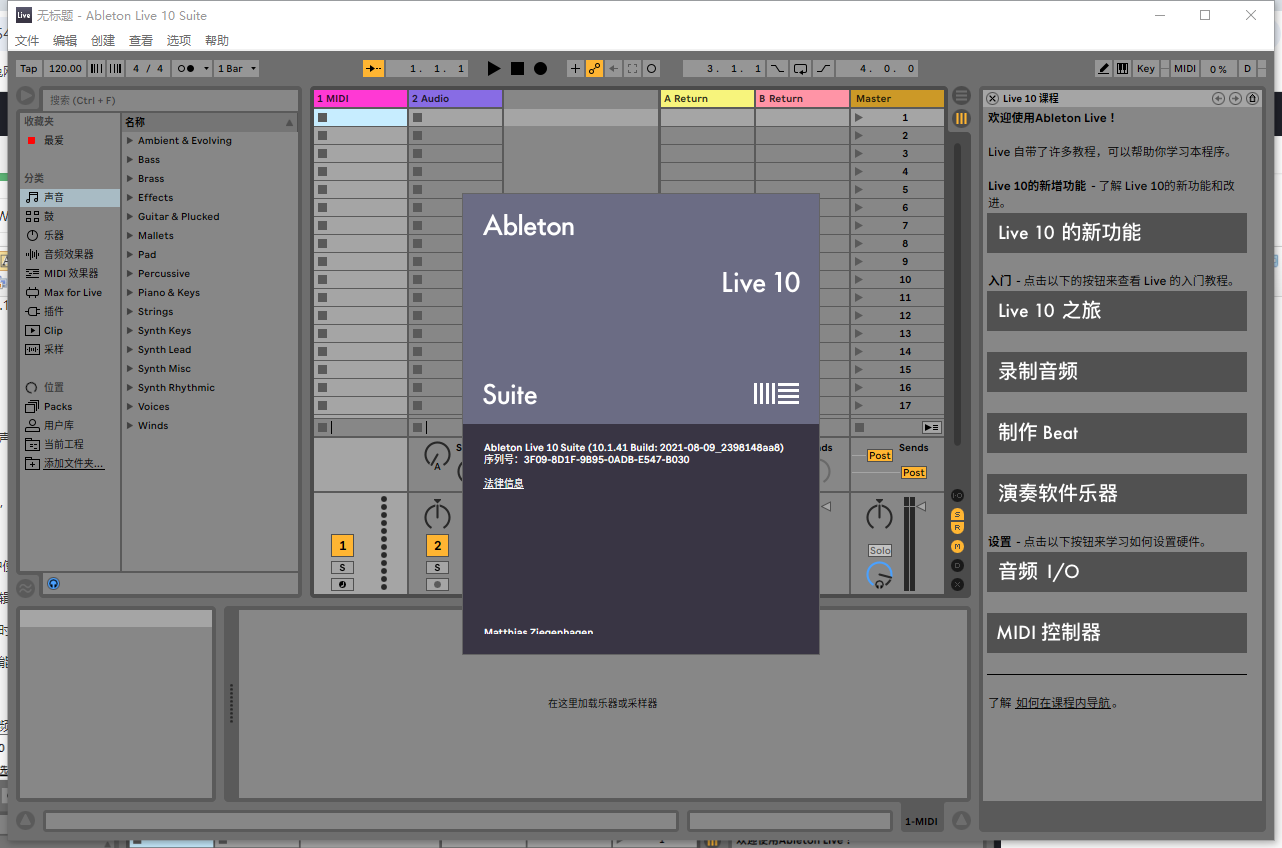Open the 查看 menu
Viewport: 1282px width, 848px height.
(x=141, y=41)
